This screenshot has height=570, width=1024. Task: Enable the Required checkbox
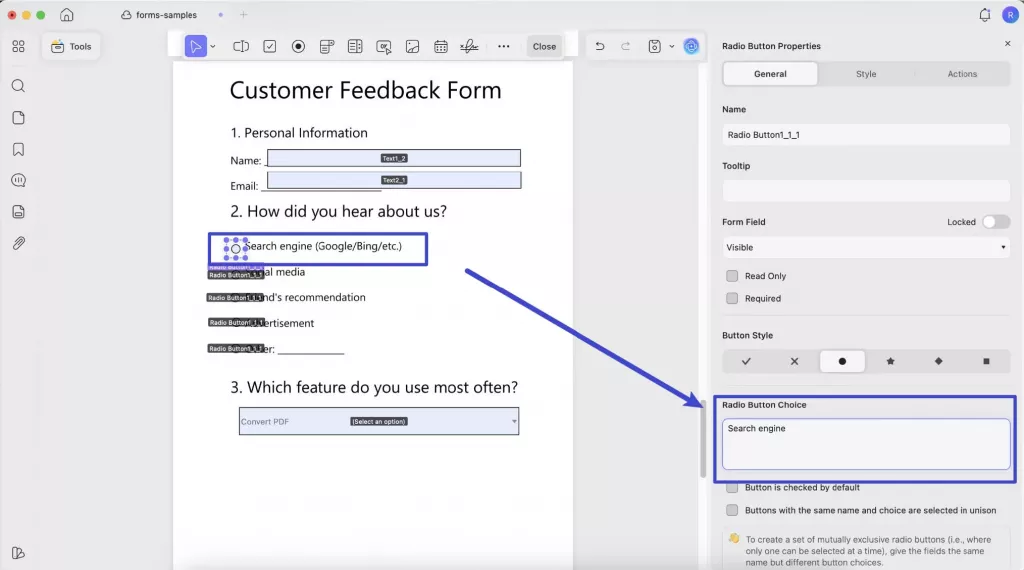tap(732, 298)
